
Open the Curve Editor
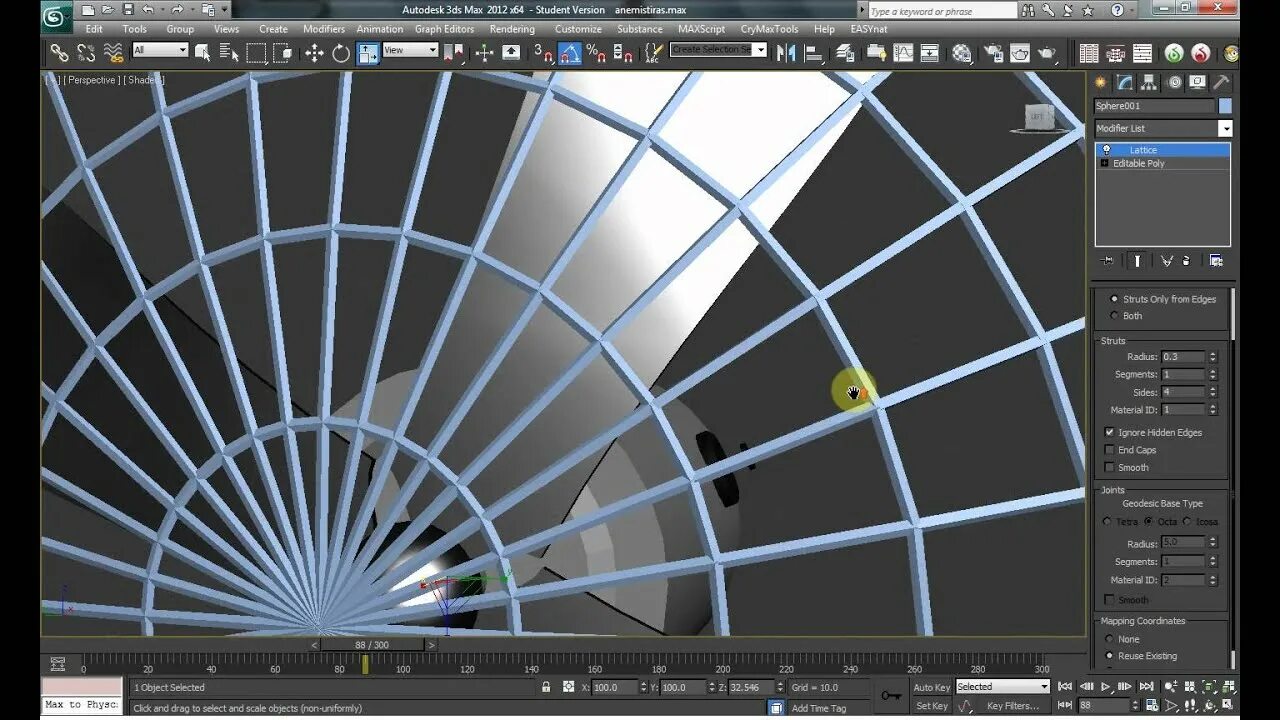pos(903,53)
